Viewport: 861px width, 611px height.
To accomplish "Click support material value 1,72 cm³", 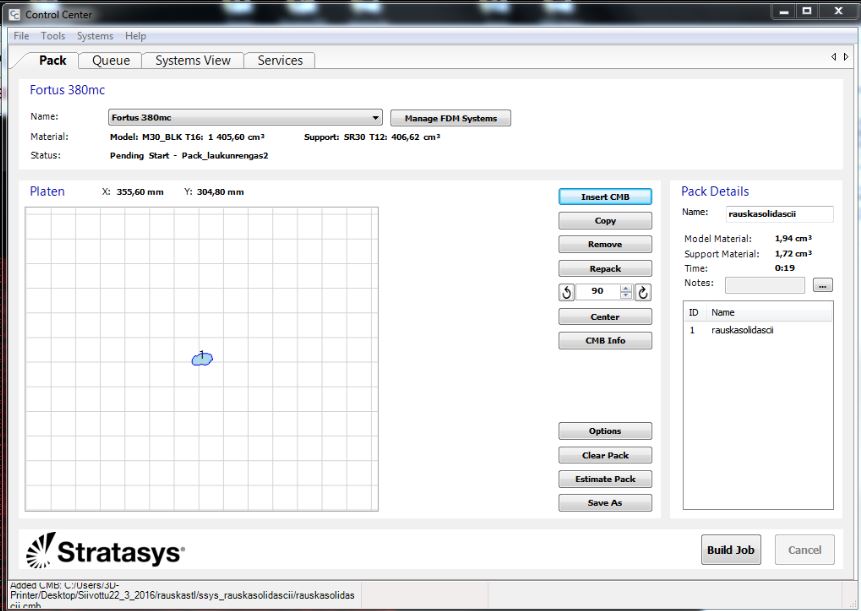I will 793,254.
